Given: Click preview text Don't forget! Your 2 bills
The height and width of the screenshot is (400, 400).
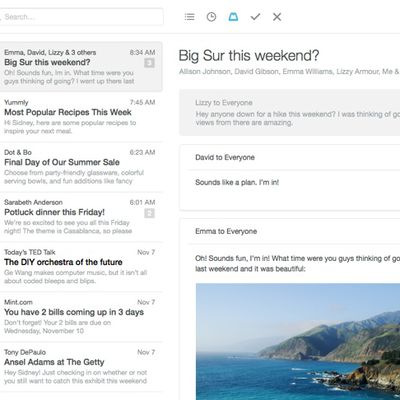Looking at the screenshot, I should pyautogui.click(x=57, y=327).
